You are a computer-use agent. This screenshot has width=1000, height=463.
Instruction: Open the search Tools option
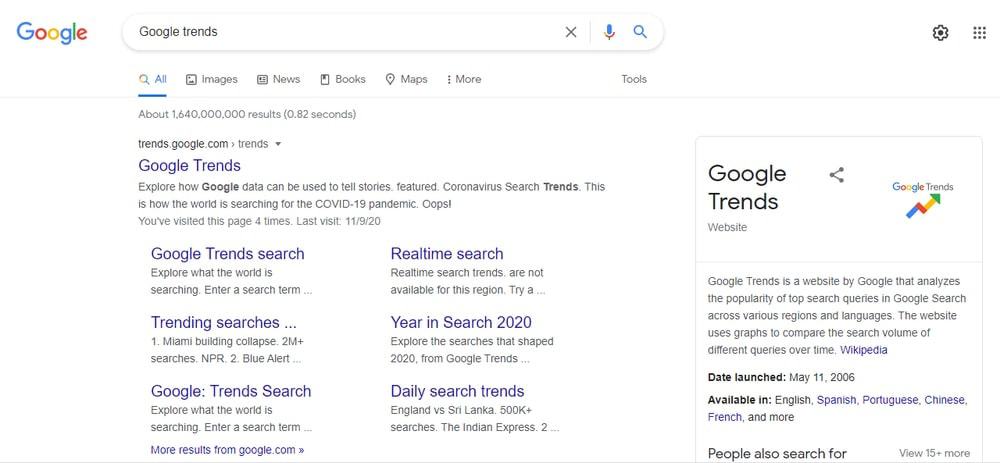click(634, 79)
